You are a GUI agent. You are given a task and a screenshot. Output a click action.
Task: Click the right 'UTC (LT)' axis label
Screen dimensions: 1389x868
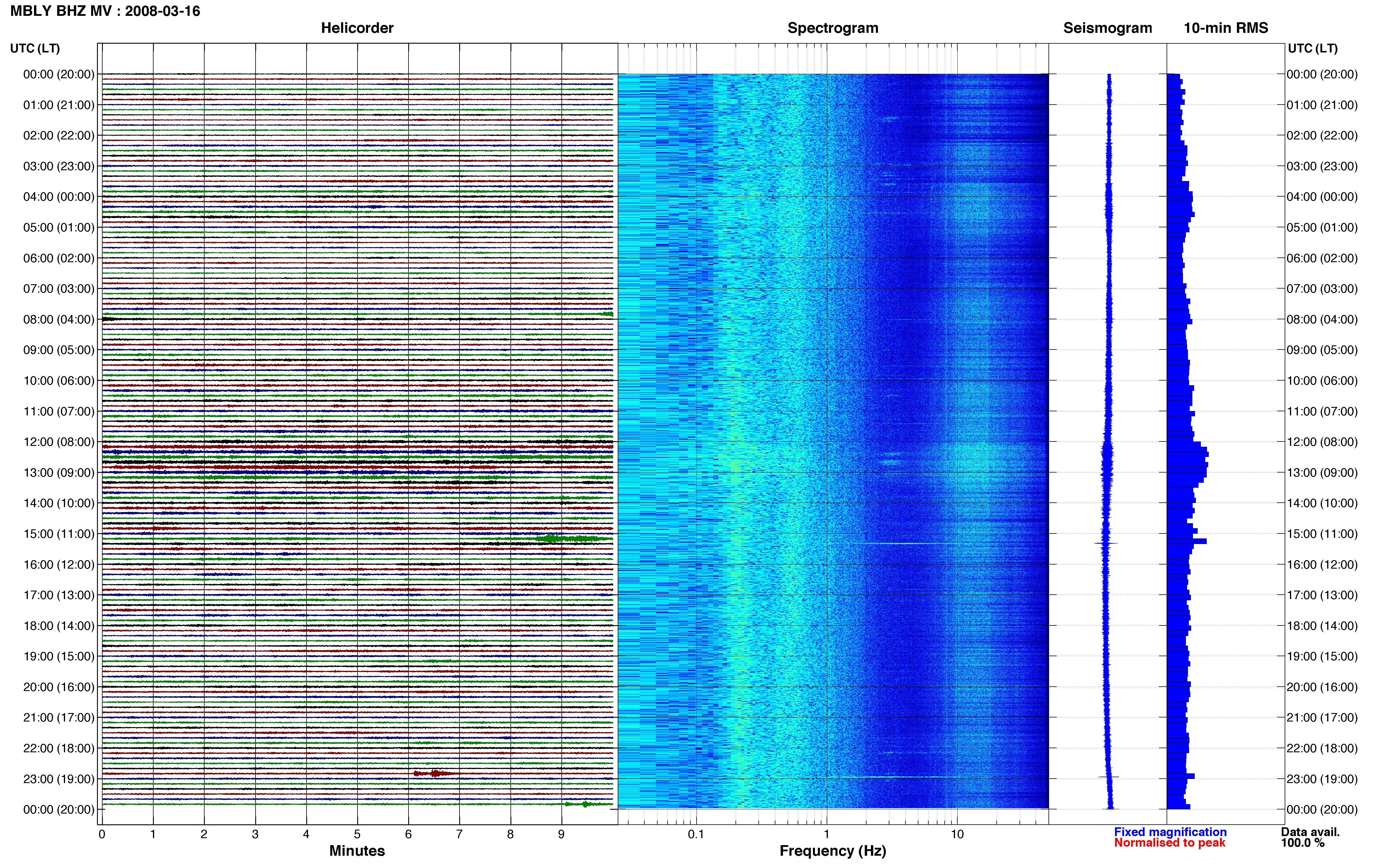(x=1313, y=48)
